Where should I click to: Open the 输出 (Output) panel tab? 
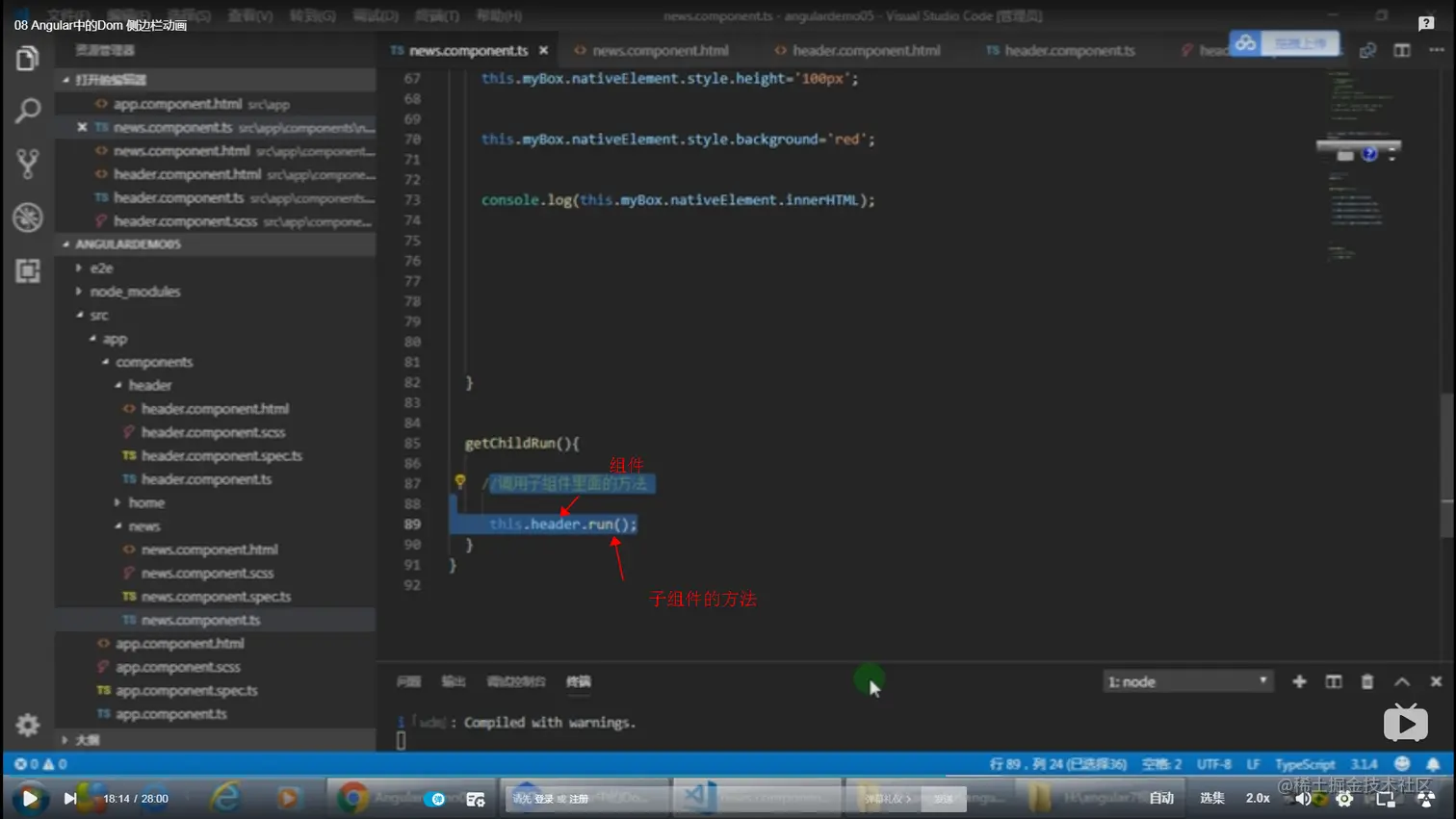(x=453, y=681)
